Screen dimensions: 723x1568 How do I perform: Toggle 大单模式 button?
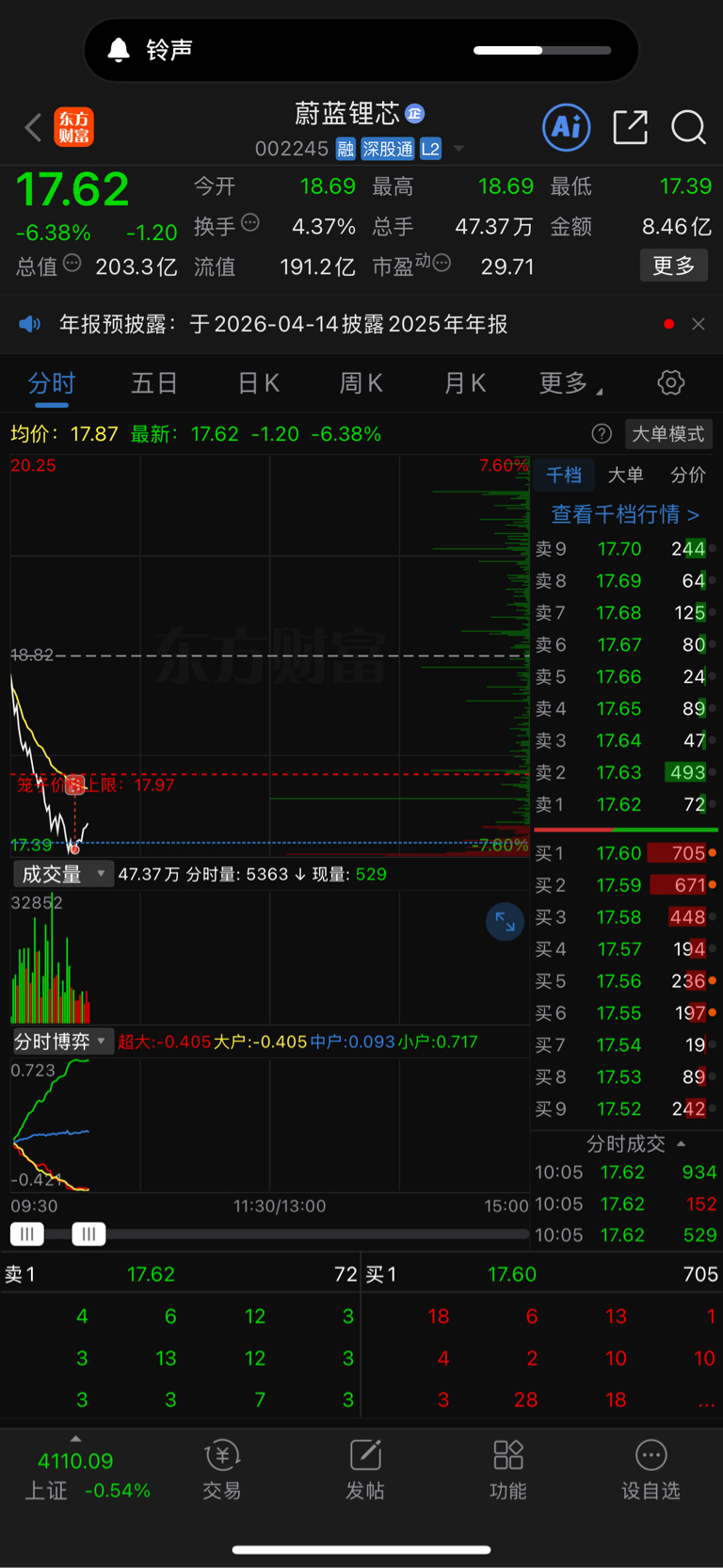(x=667, y=433)
